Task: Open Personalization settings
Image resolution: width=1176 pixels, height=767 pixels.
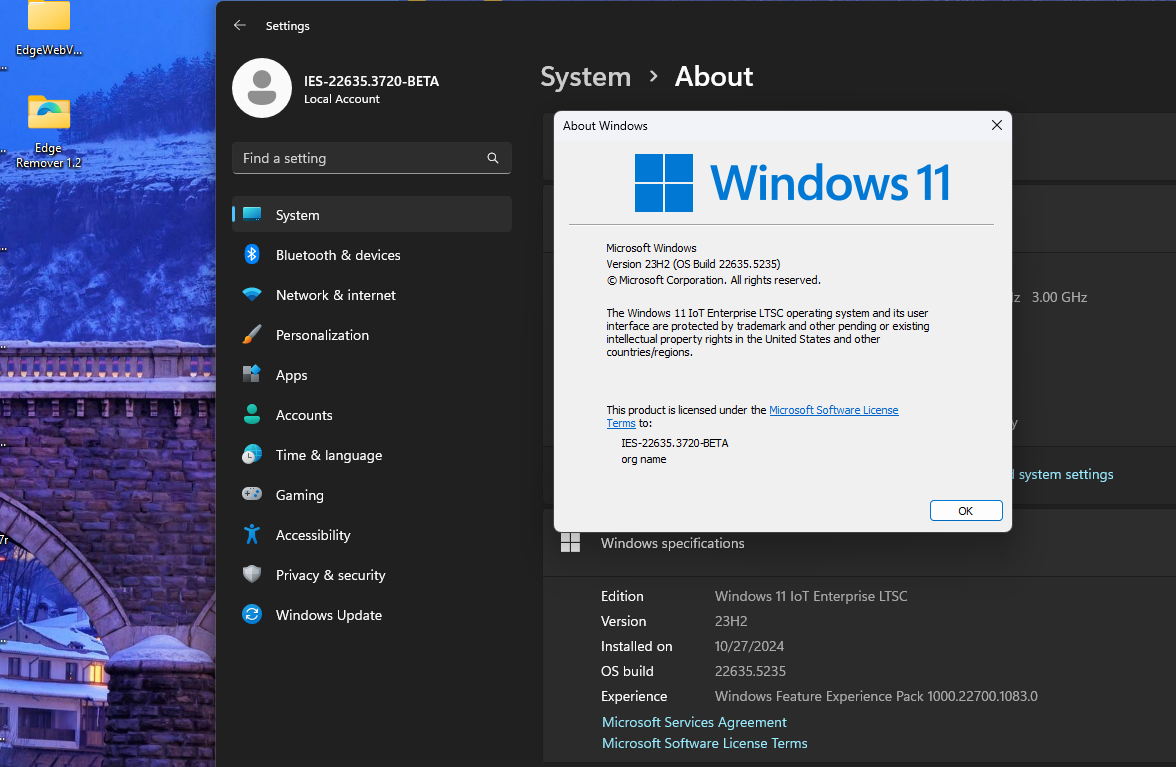Action: [372, 334]
